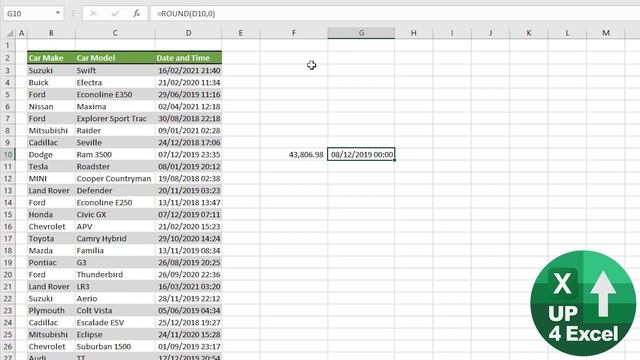Click the Pontiac cell
The width and height of the screenshot is (640, 360).
tap(51, 262)
